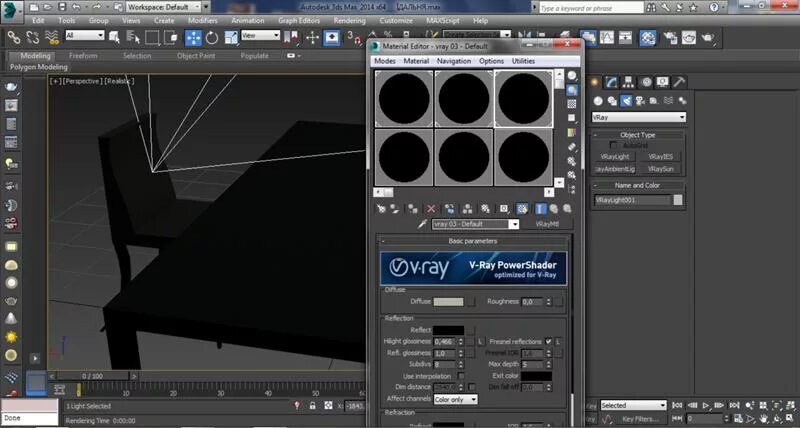The width and height of the screenshot is (800, 428).
Task: Activate the Select and Rotate tool
Action: point(212,37)
